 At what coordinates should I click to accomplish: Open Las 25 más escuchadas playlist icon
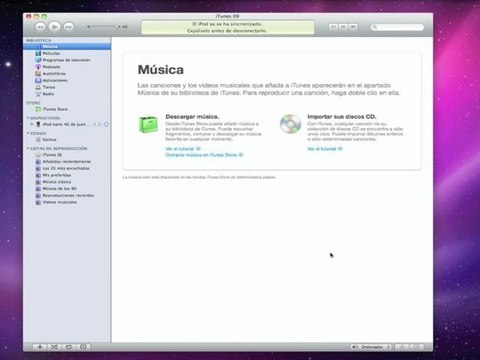tap(38, 168)
